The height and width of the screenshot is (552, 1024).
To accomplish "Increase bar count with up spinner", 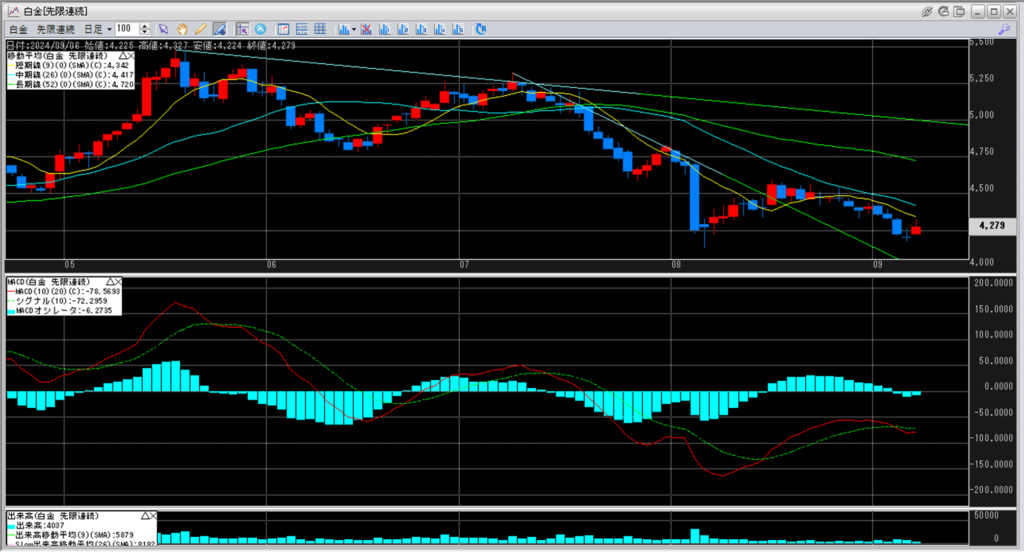I will pos(145,26).
